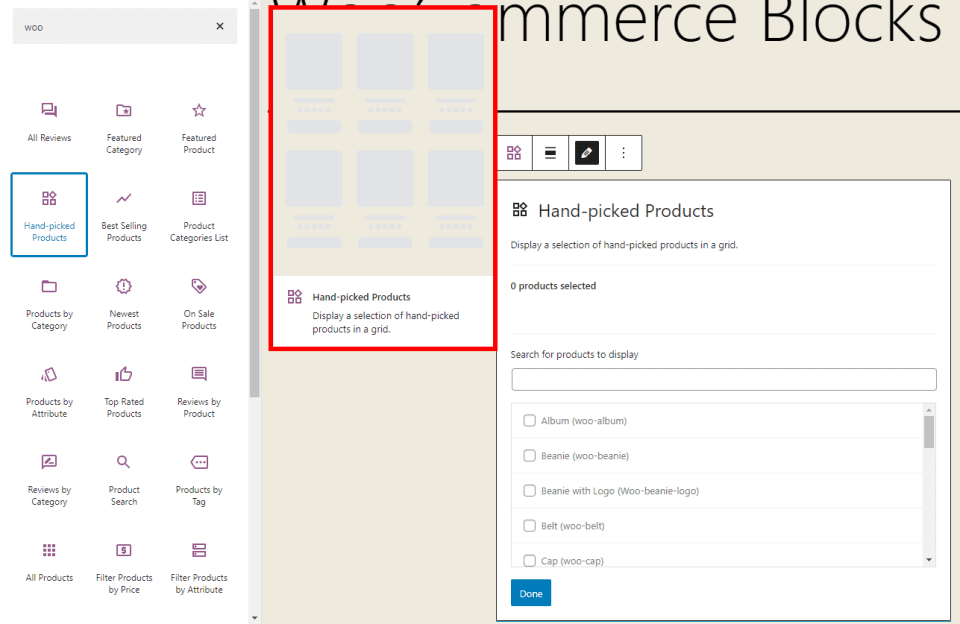
Task: Activate the pencil edit mode in toolbar
Action: coord(586,152)
